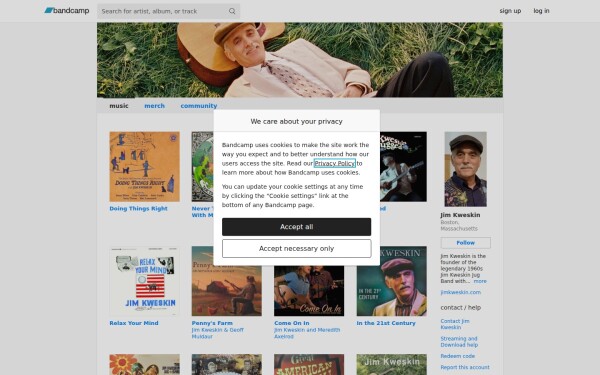Select the music tab
The height and width of the screenshot is (375, 600).
pos(119,106)
